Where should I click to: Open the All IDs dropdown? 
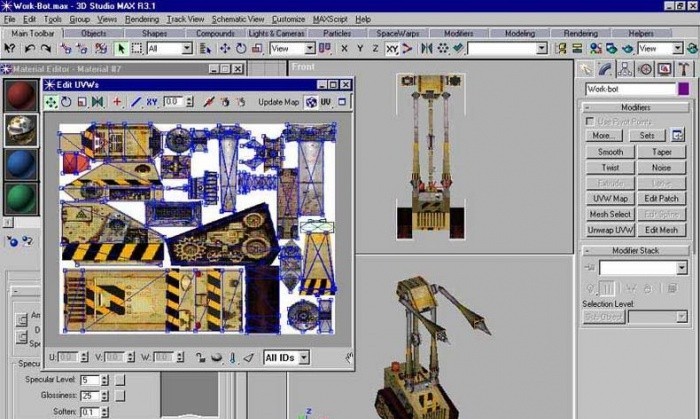click(286, 357)
